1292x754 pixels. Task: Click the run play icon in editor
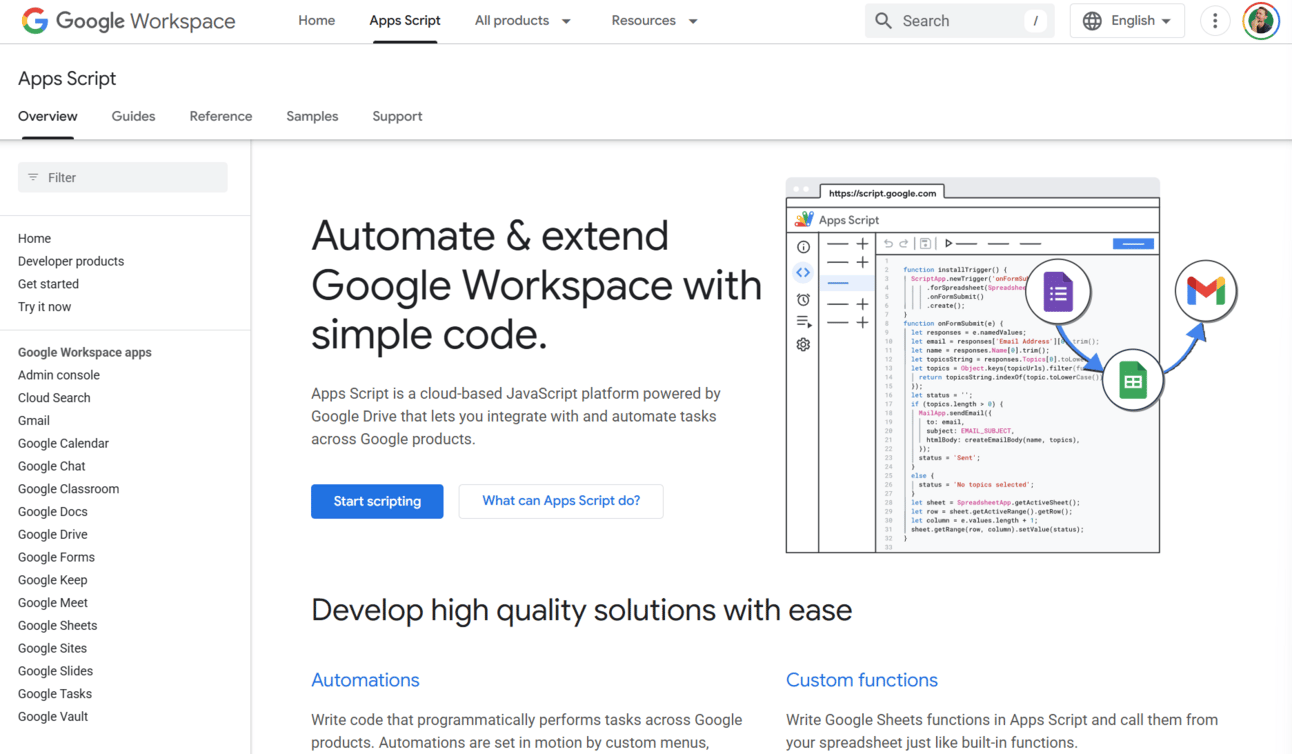tap(948, 243)
